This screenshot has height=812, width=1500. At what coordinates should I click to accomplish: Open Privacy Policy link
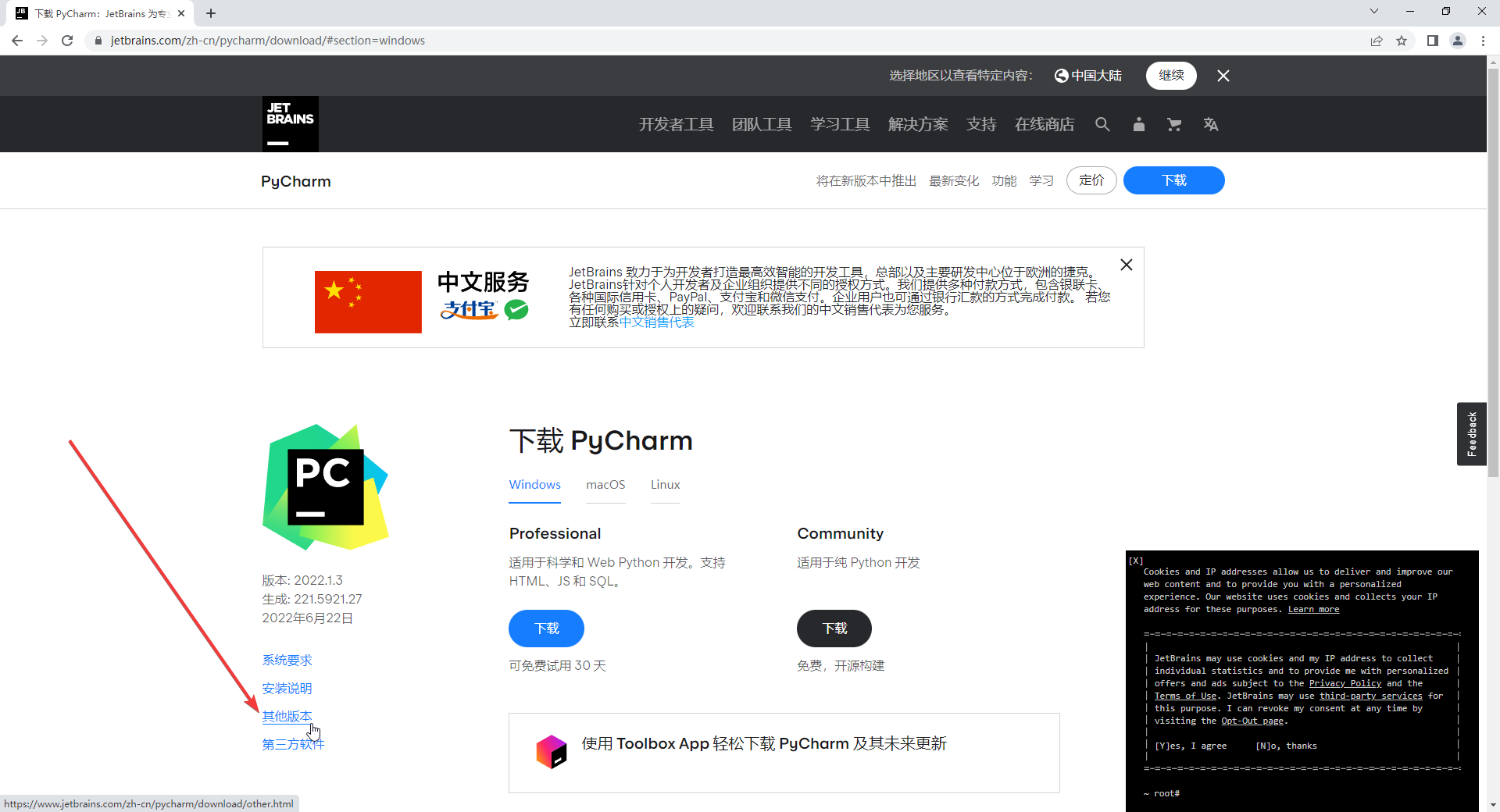[1345, 683]
